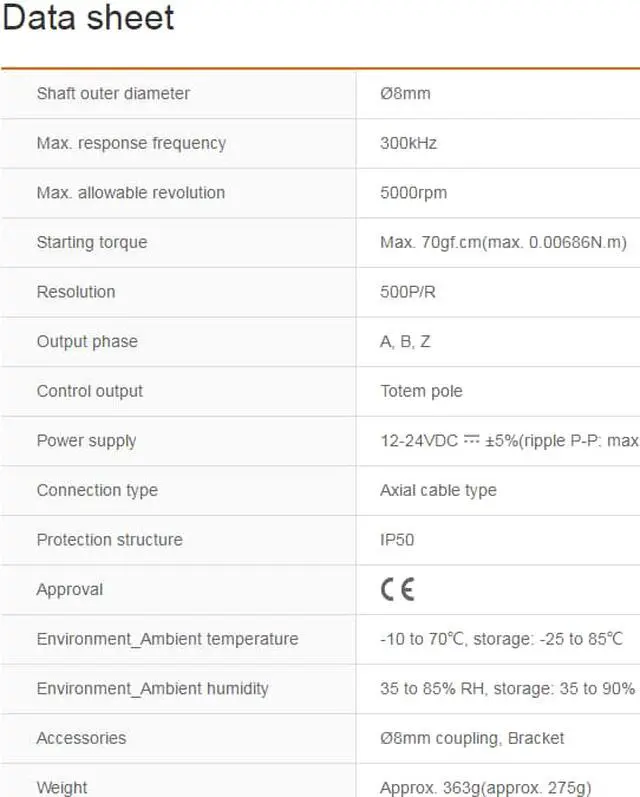The image size is (640, 797).
Task: Click the 300kHz value
Action: (x=408, y=143)
